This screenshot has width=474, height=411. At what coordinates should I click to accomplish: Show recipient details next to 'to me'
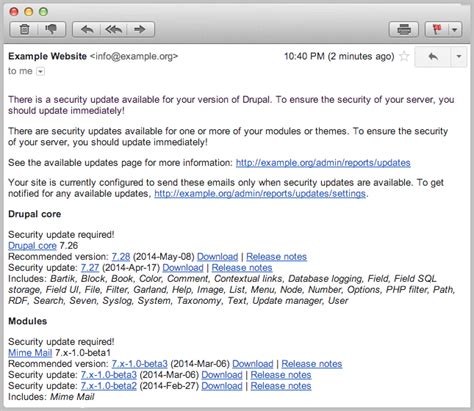pyautogui.click(x=40, y=71)
